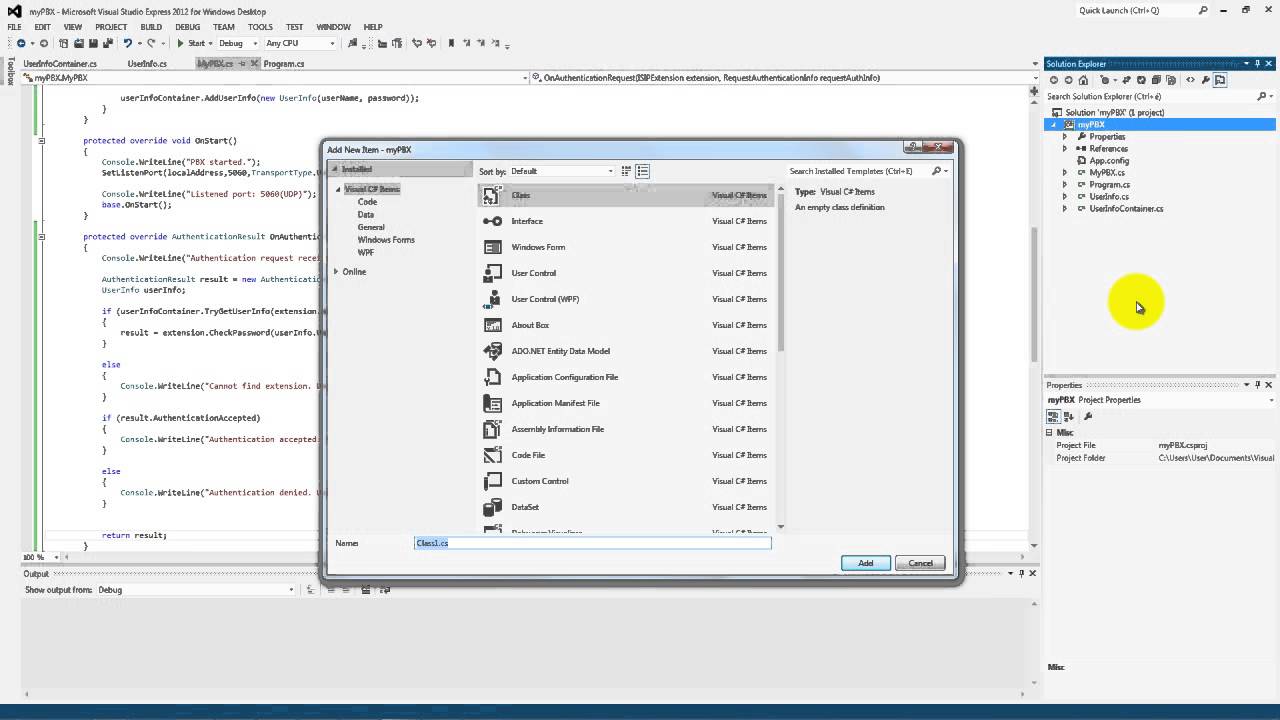Expand the References node in Solution Explorer
The height and width of the screenshot is (720, 1280).
[x=1065, y=149]
